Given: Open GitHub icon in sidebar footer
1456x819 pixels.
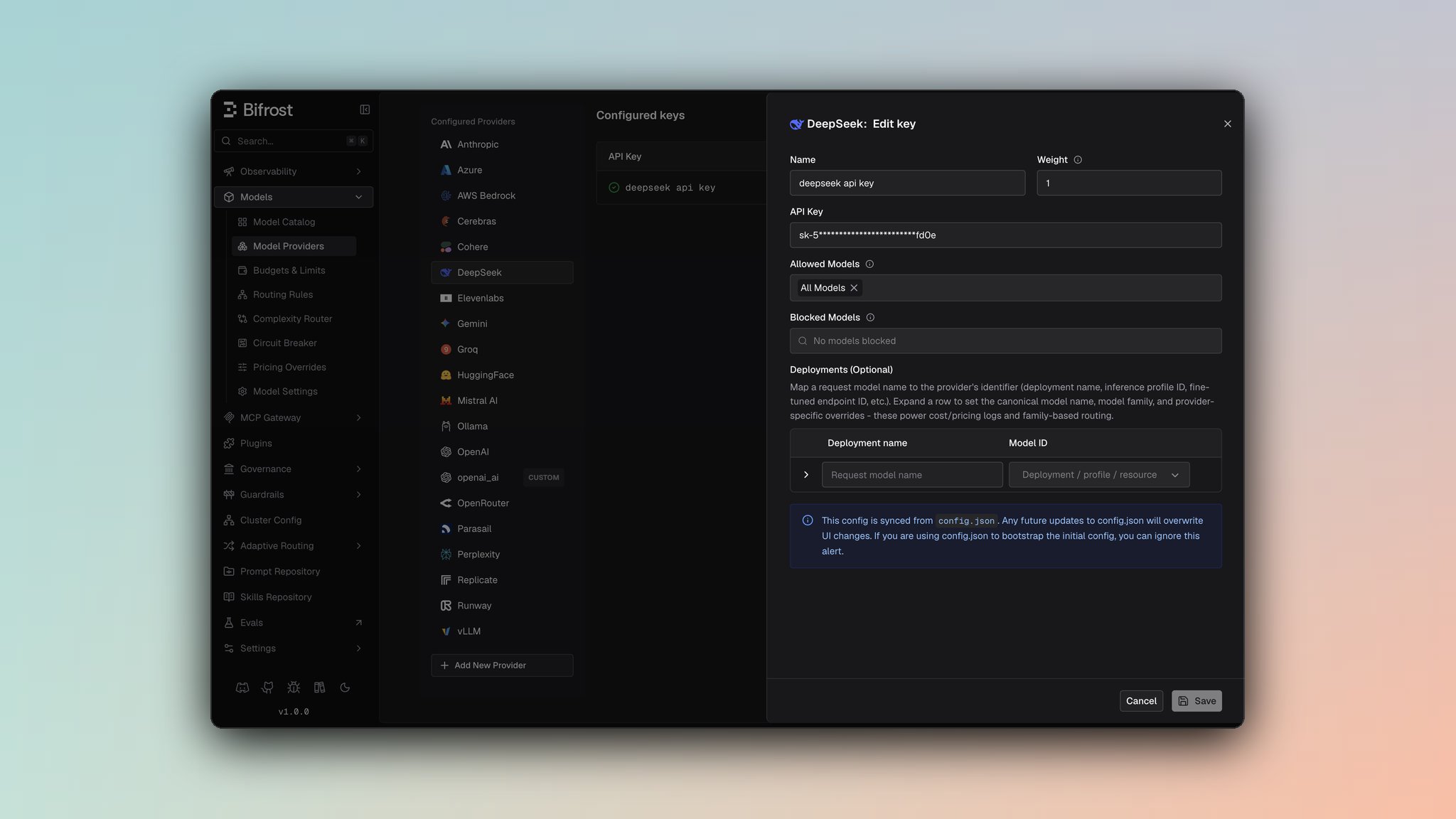Looking at the screenshot, I should tap(268, 687).
